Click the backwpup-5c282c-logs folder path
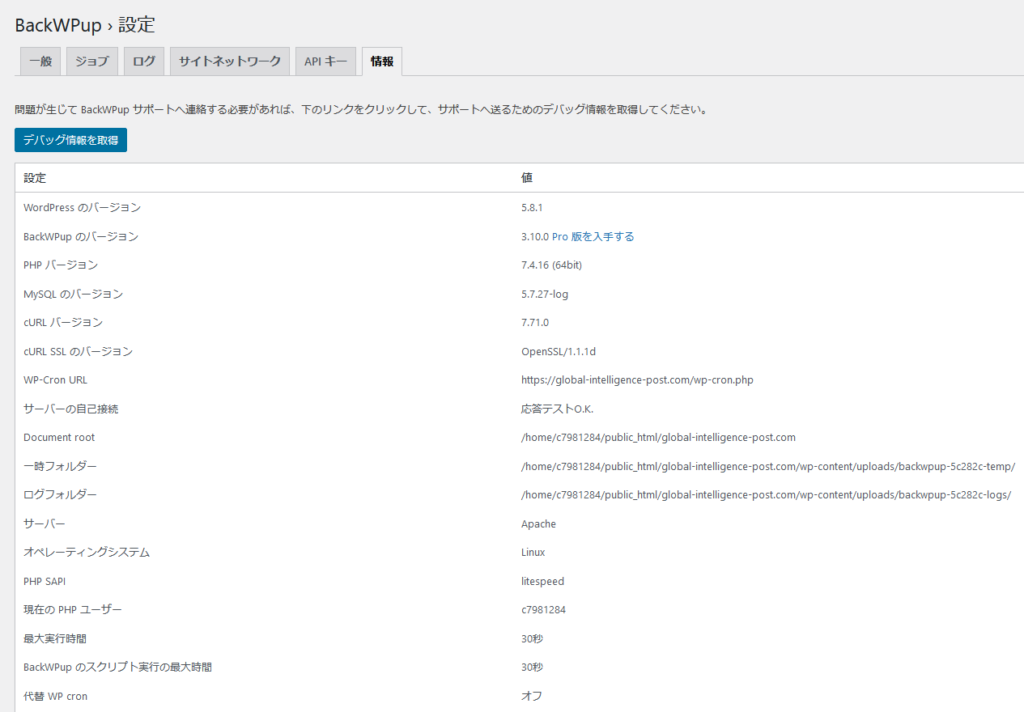This screenshot has height=712, width=1024. pyautogui.click(x=766, y=495)
